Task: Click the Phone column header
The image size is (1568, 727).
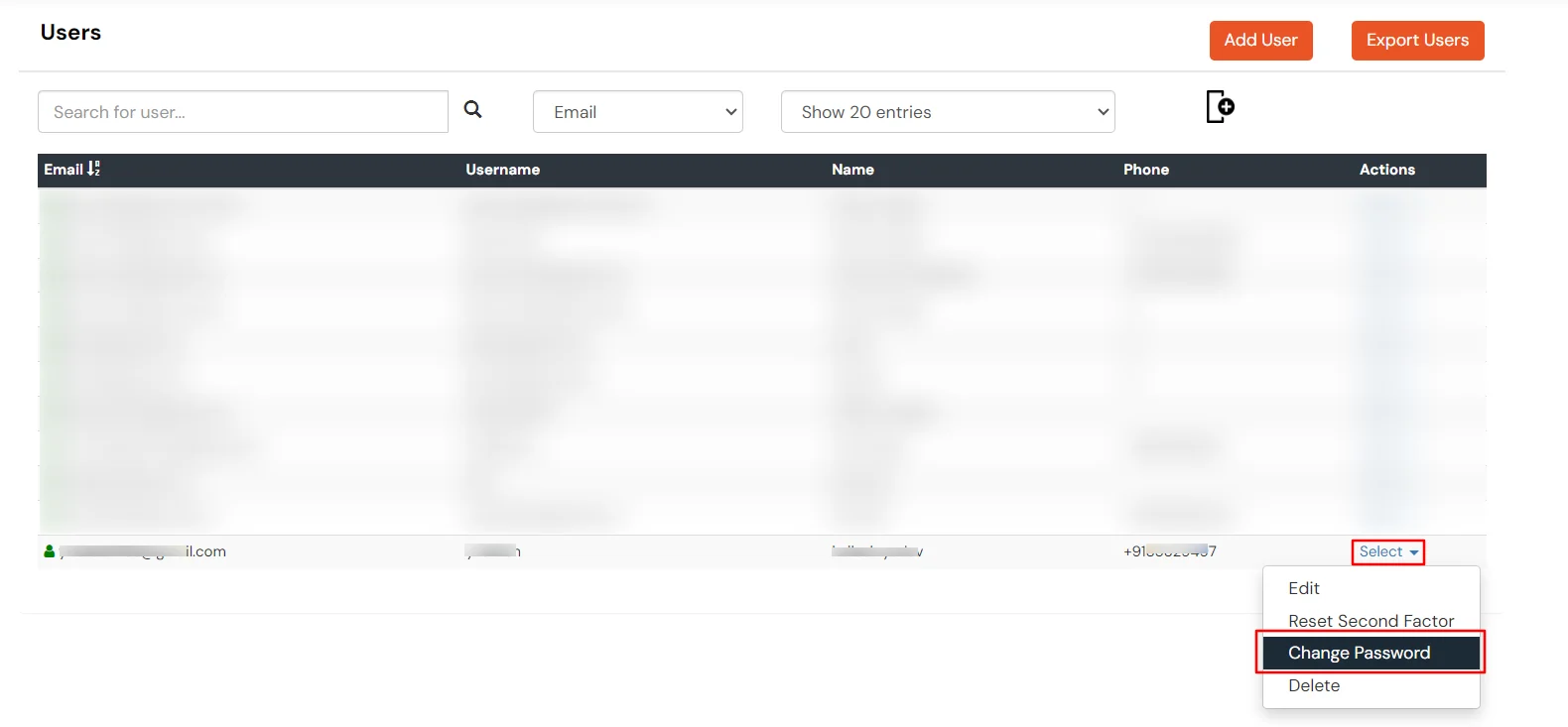Action: 1146,170
